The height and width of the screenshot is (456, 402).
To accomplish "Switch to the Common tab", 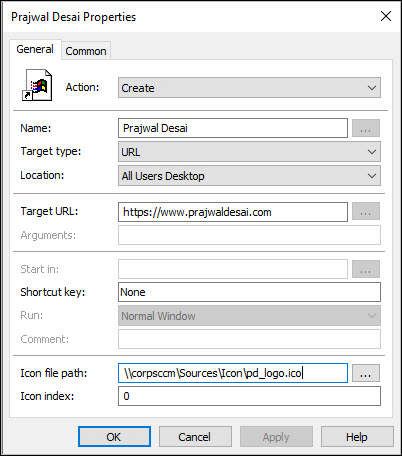I will (x=86, y=51).
